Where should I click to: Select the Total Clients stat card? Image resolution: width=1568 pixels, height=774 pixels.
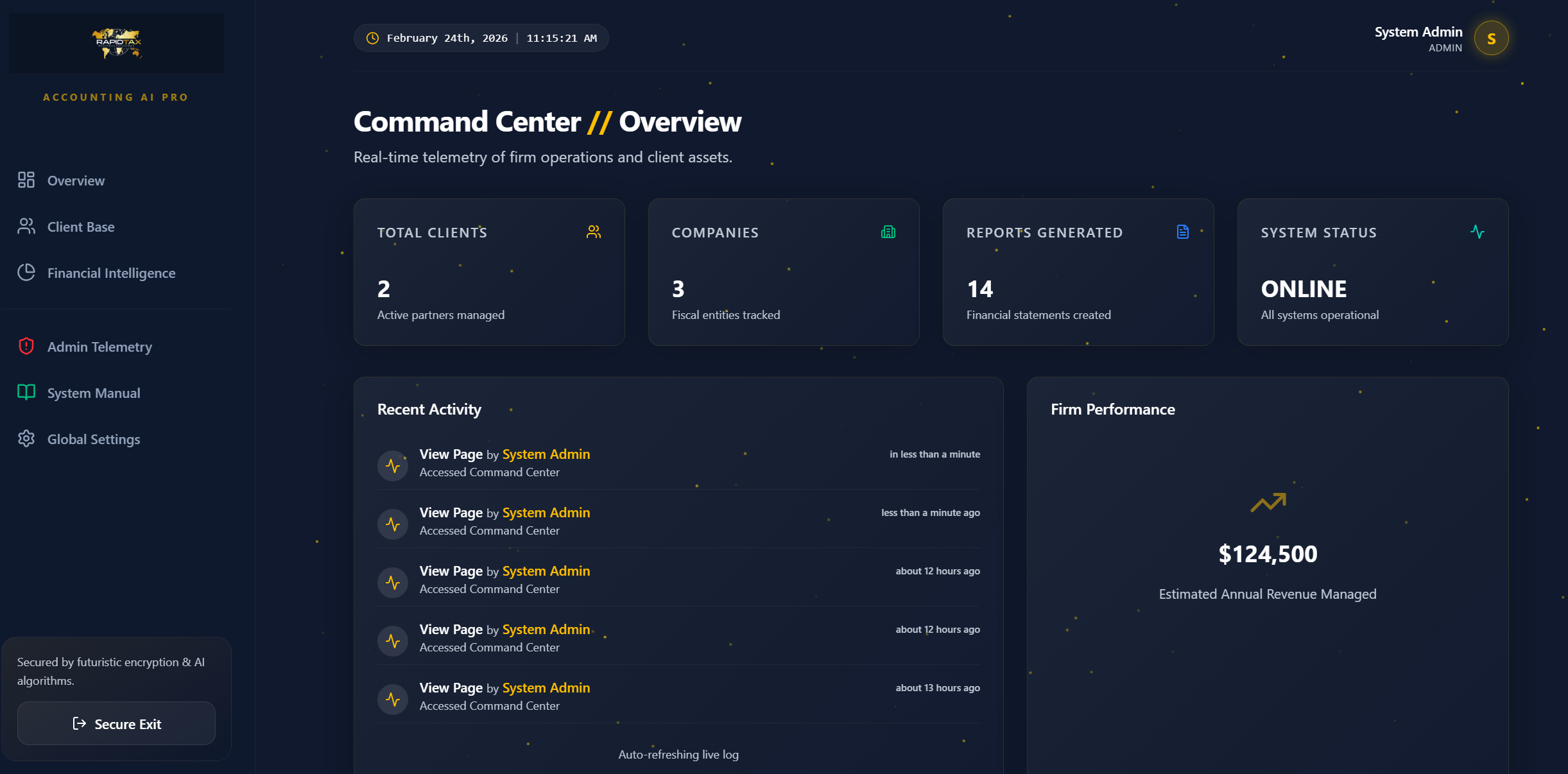(x=489, y=273)
